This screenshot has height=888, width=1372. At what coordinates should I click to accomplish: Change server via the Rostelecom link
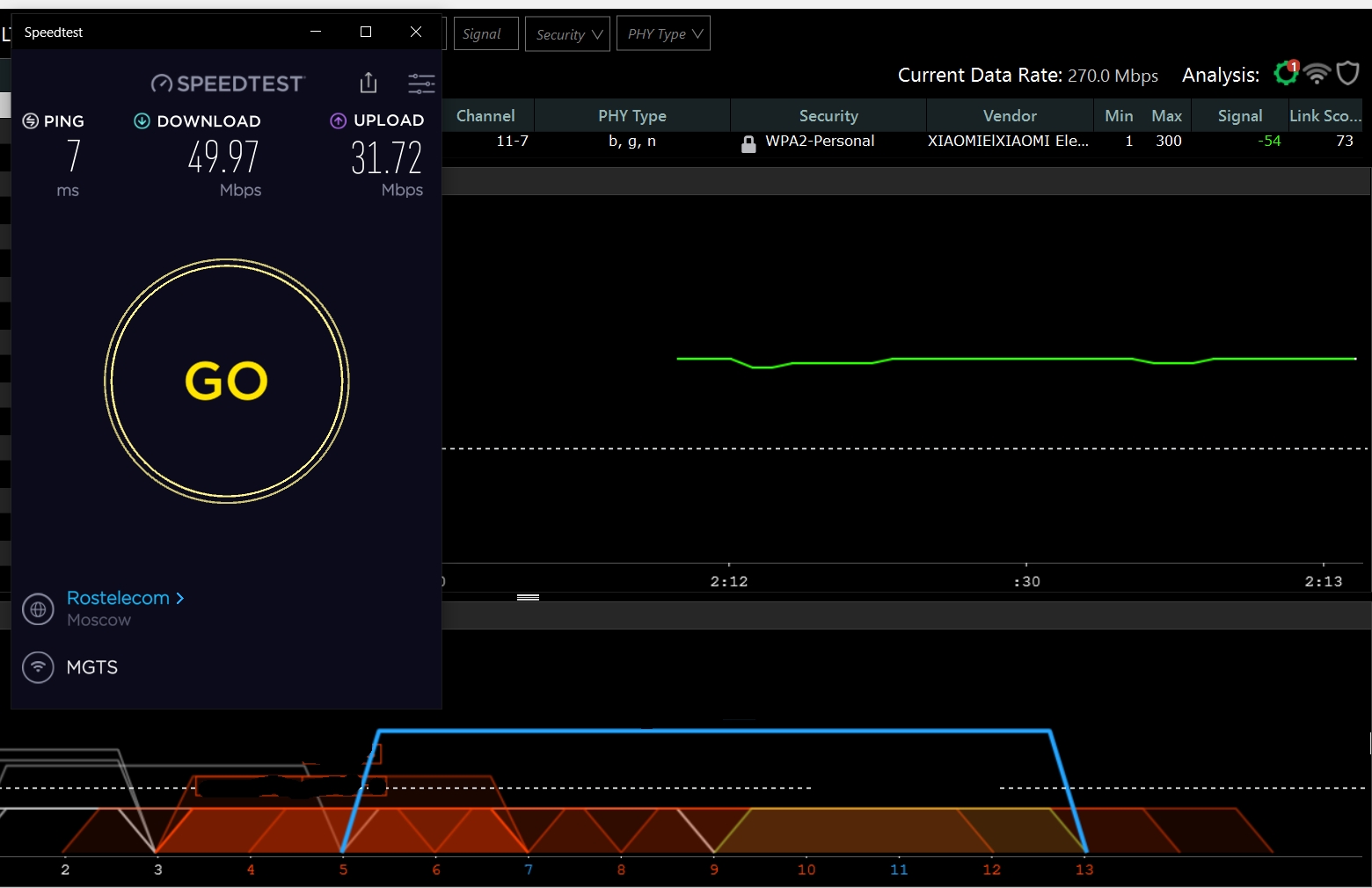pos(125,598)
